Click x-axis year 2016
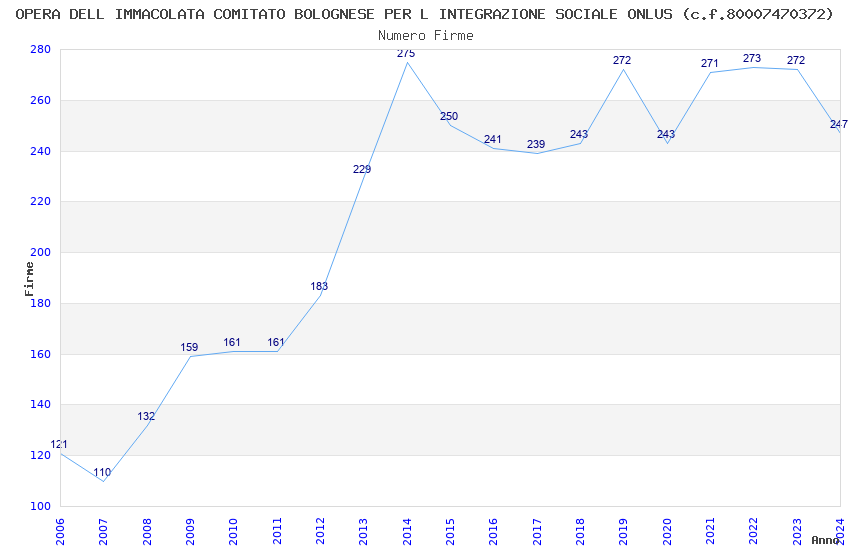 [x=493, y=531]
